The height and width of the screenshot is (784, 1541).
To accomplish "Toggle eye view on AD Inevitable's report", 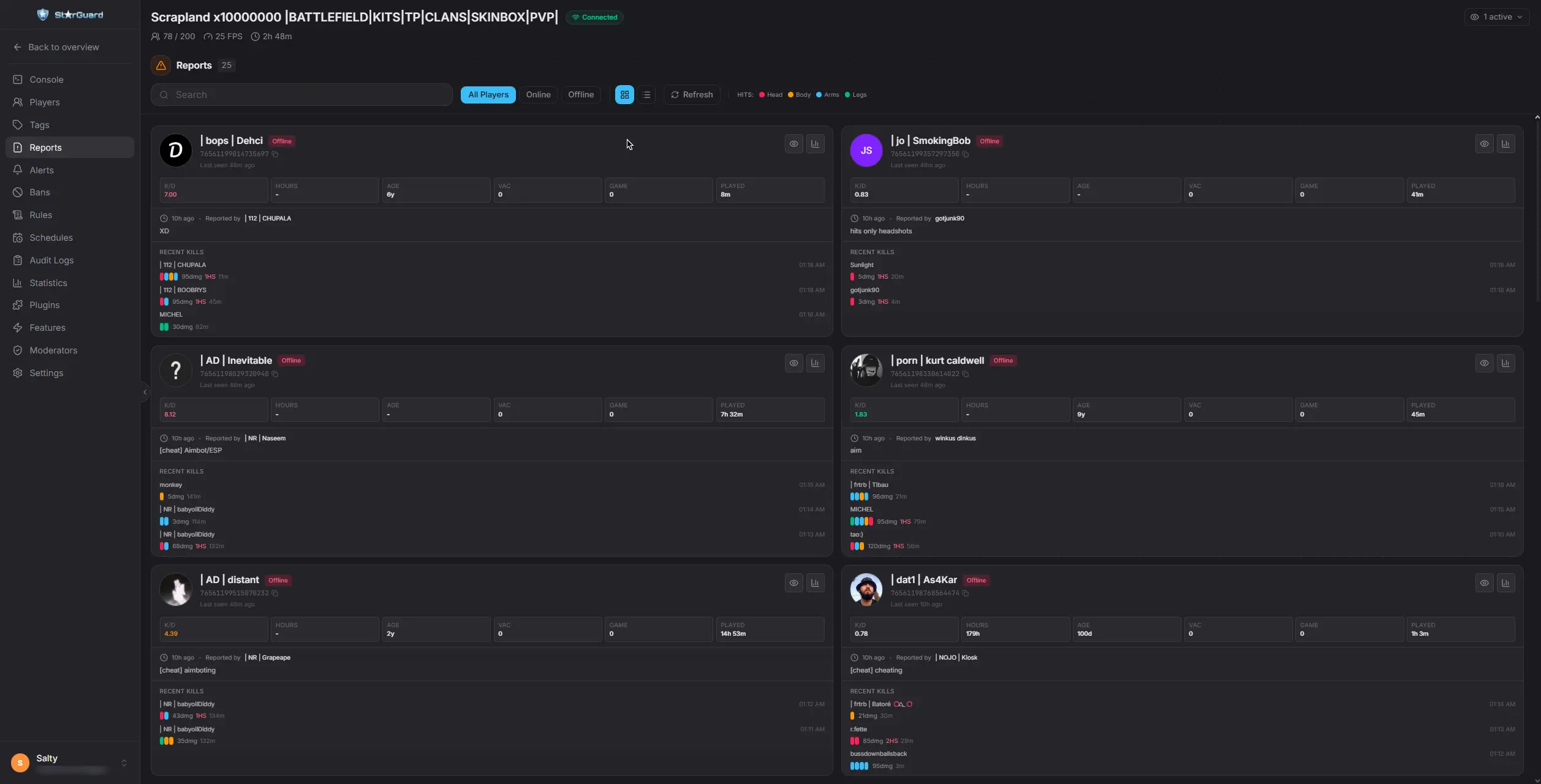I will [793, 363].
